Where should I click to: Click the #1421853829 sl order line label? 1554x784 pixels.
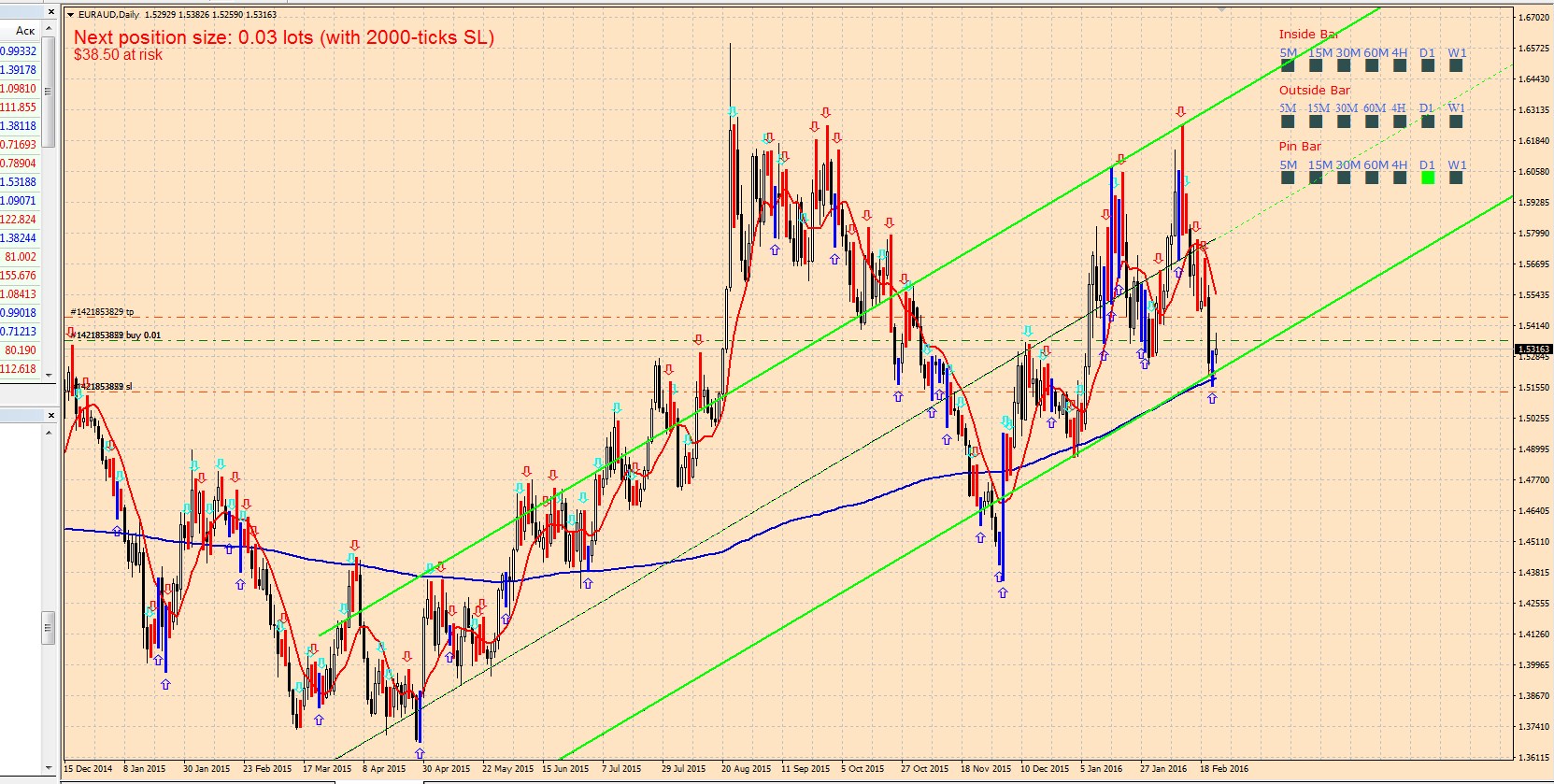[x=105, y=387]
